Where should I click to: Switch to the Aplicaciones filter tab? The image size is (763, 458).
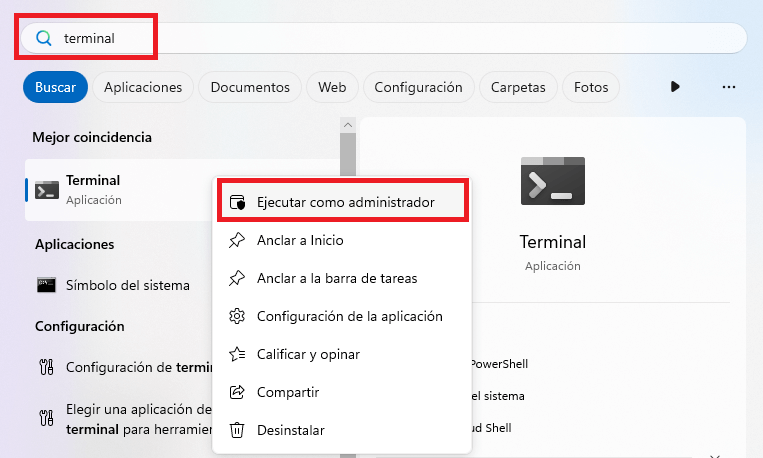click(143, 87)
